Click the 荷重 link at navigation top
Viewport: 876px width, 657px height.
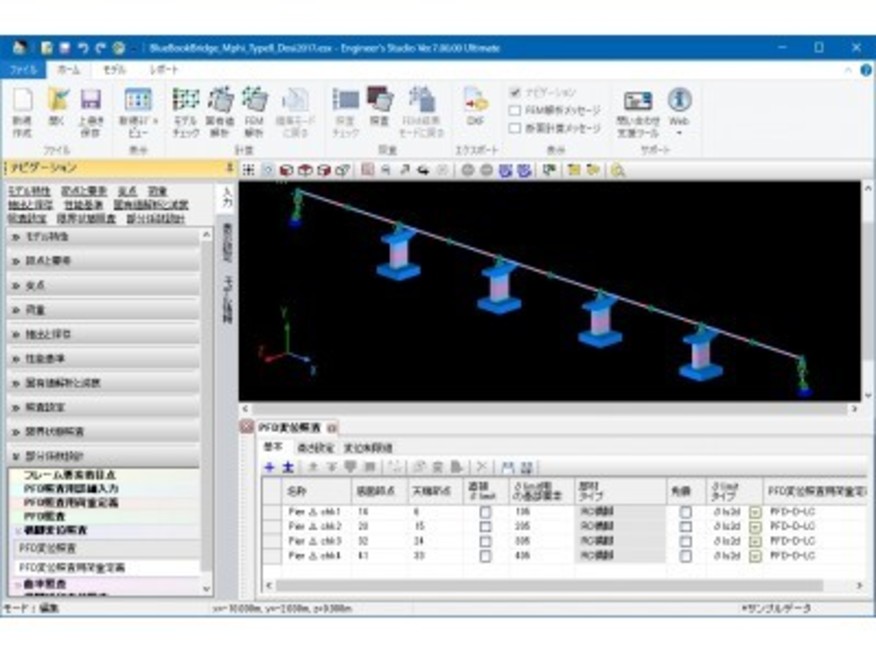point(158,191)
